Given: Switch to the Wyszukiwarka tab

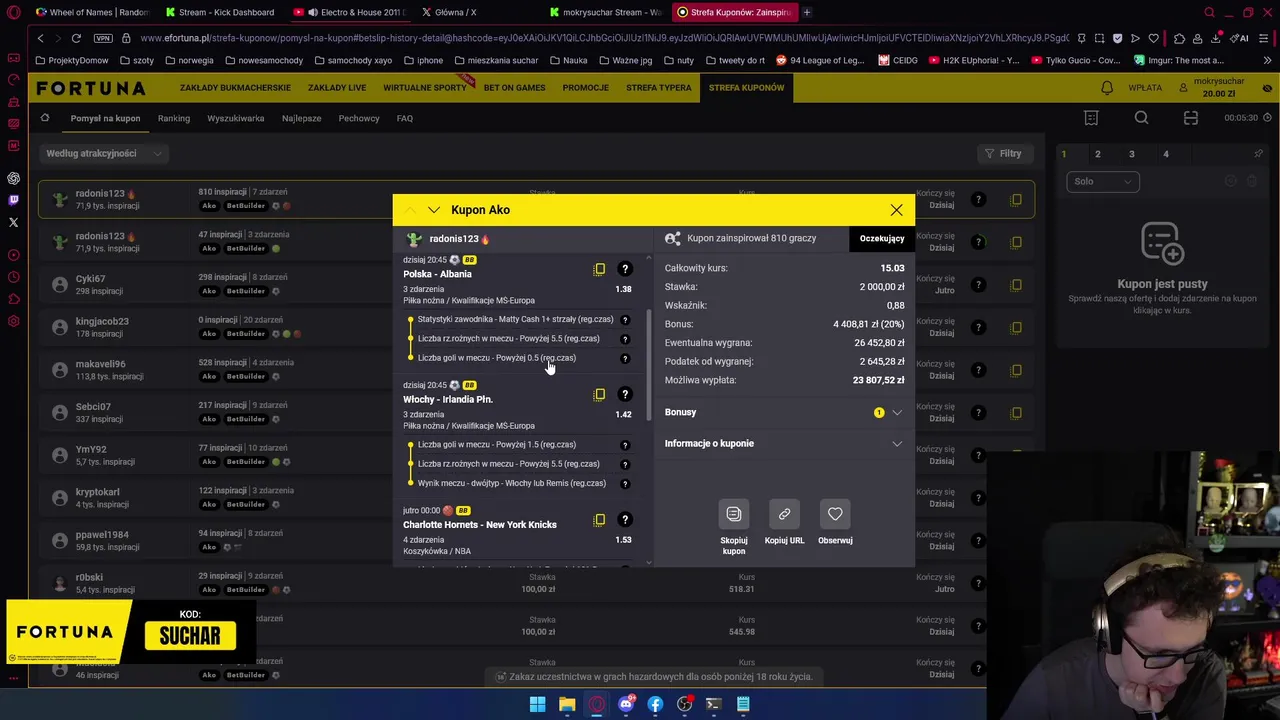Looking at the screenshot, I should 235,118.
